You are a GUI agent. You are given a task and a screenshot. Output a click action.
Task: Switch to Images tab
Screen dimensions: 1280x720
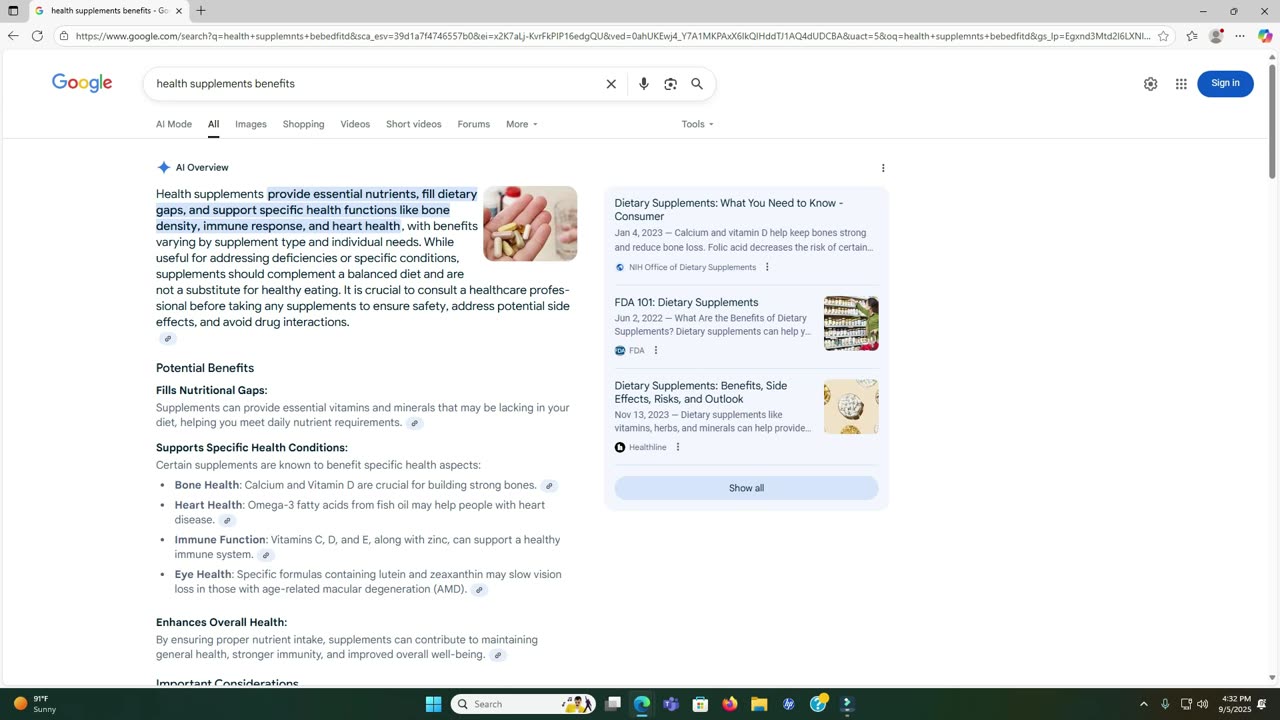[x=251, y=124]
